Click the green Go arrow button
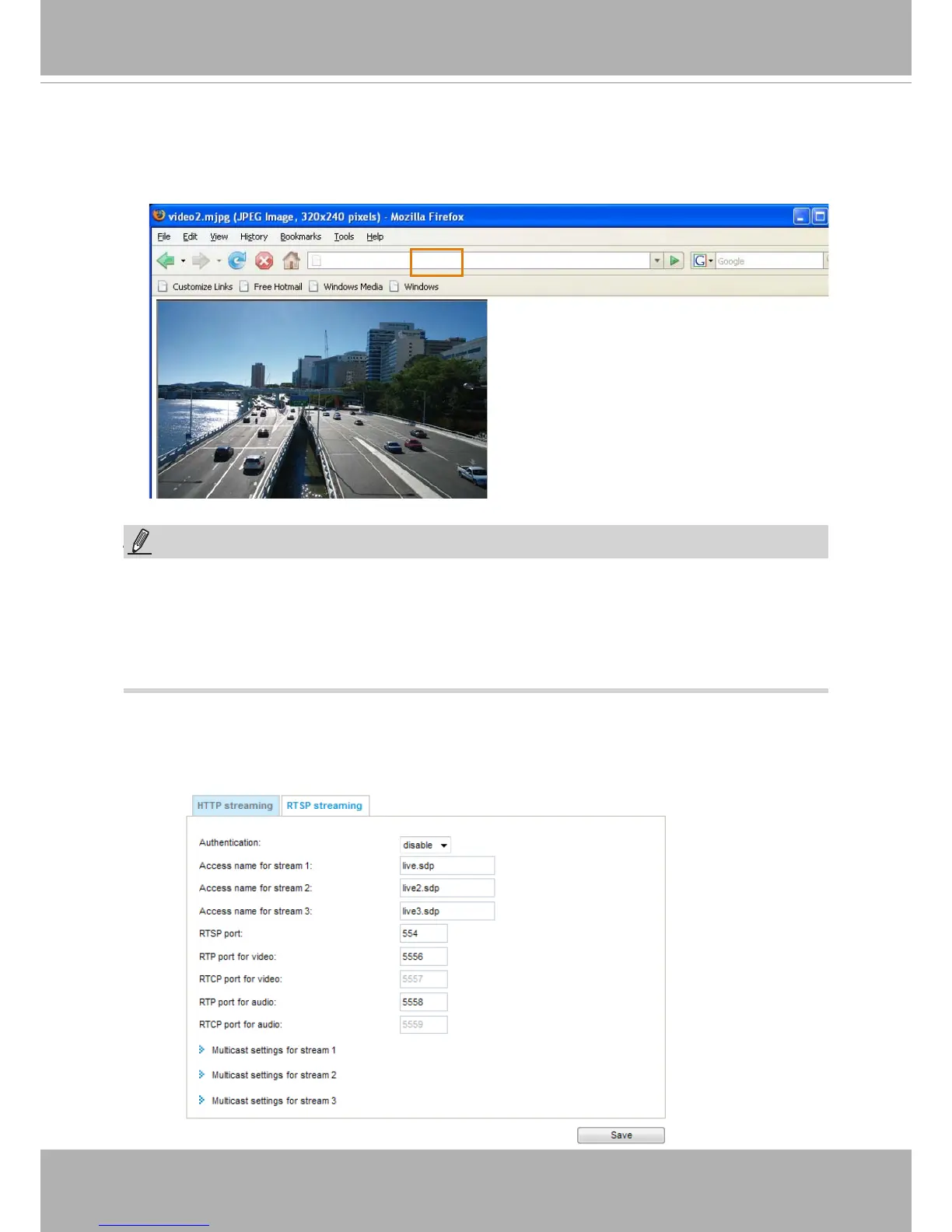This screenshot has height=1232, width=952. click(675, 261)
